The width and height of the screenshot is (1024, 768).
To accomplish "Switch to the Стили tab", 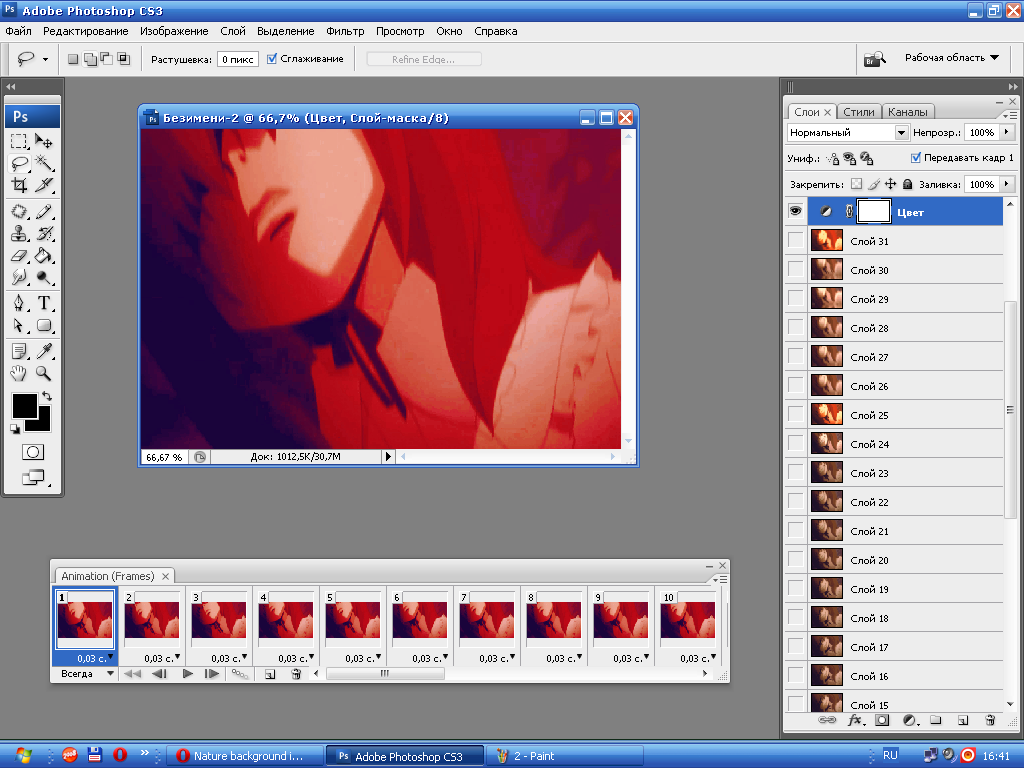I will (x=858, y=112).
